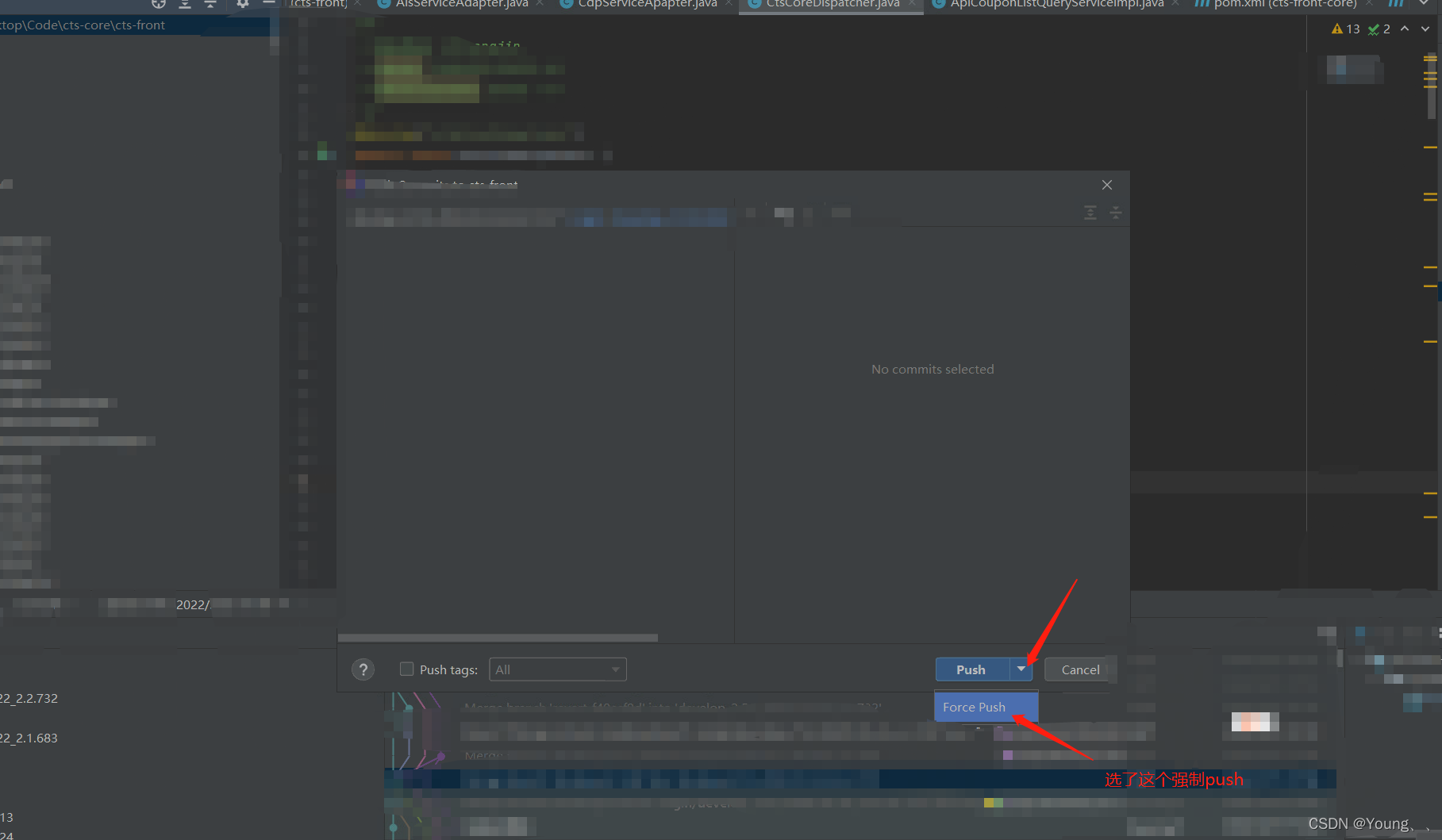Open the Push button dropdown arrow
The width and height of the screenshot is (1442, 840).
click(1021, 669)
